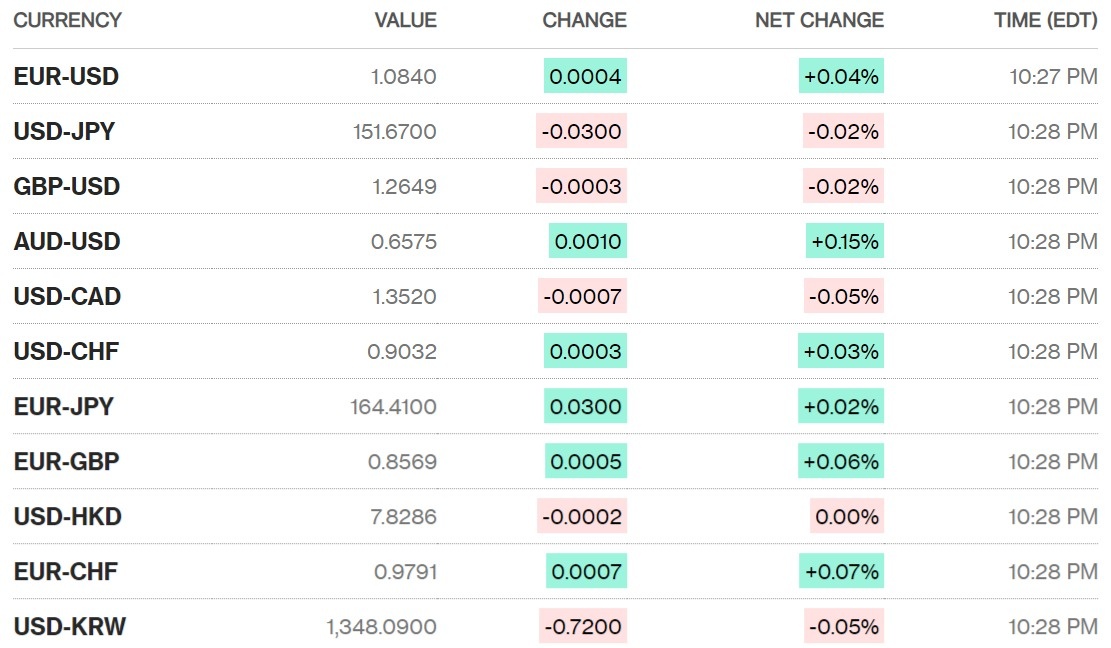Click the VALUE column header
The image size is (1111, 648).
point(405,20)
